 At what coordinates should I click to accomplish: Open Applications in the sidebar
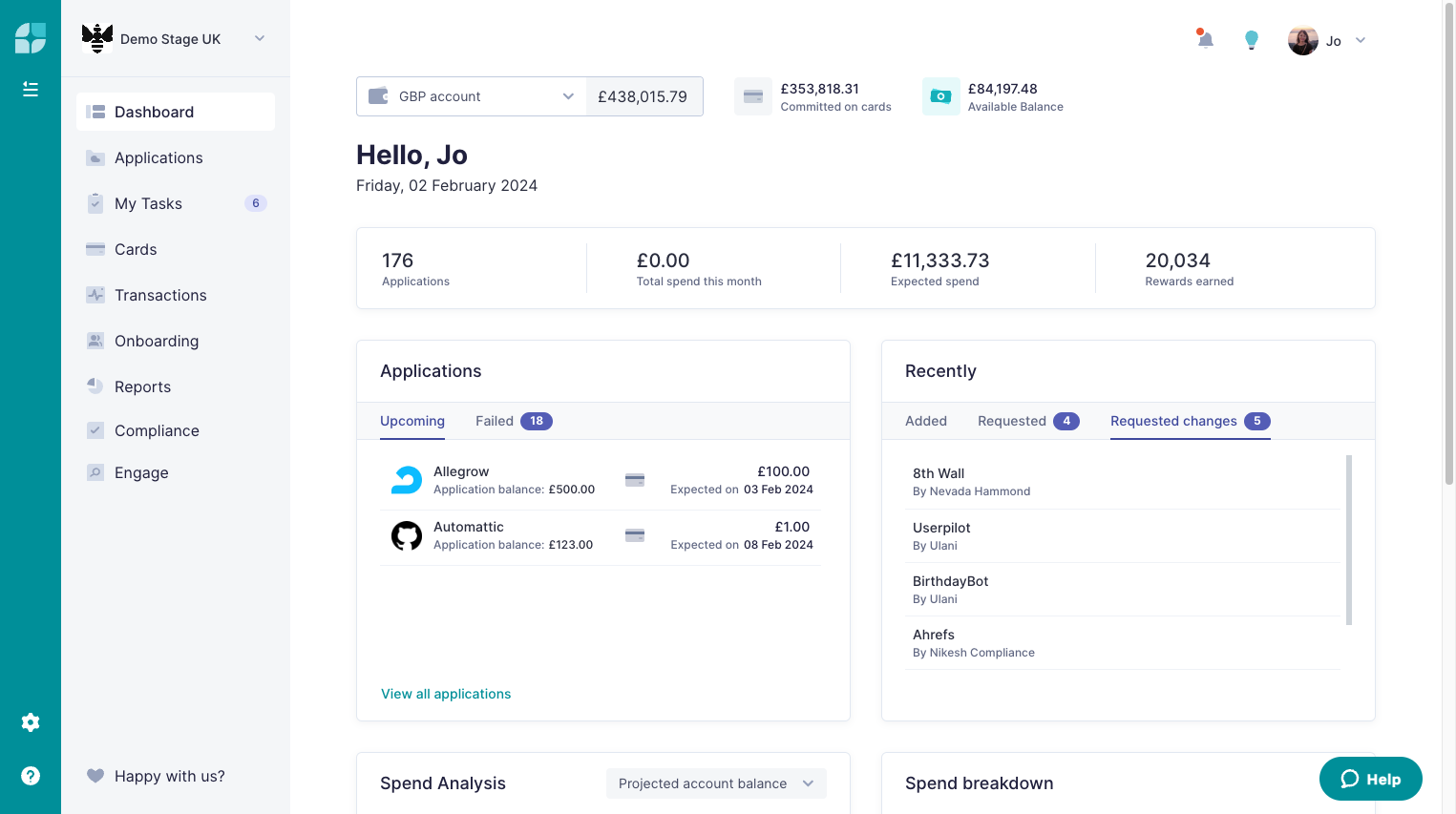(x=176, y=157)
